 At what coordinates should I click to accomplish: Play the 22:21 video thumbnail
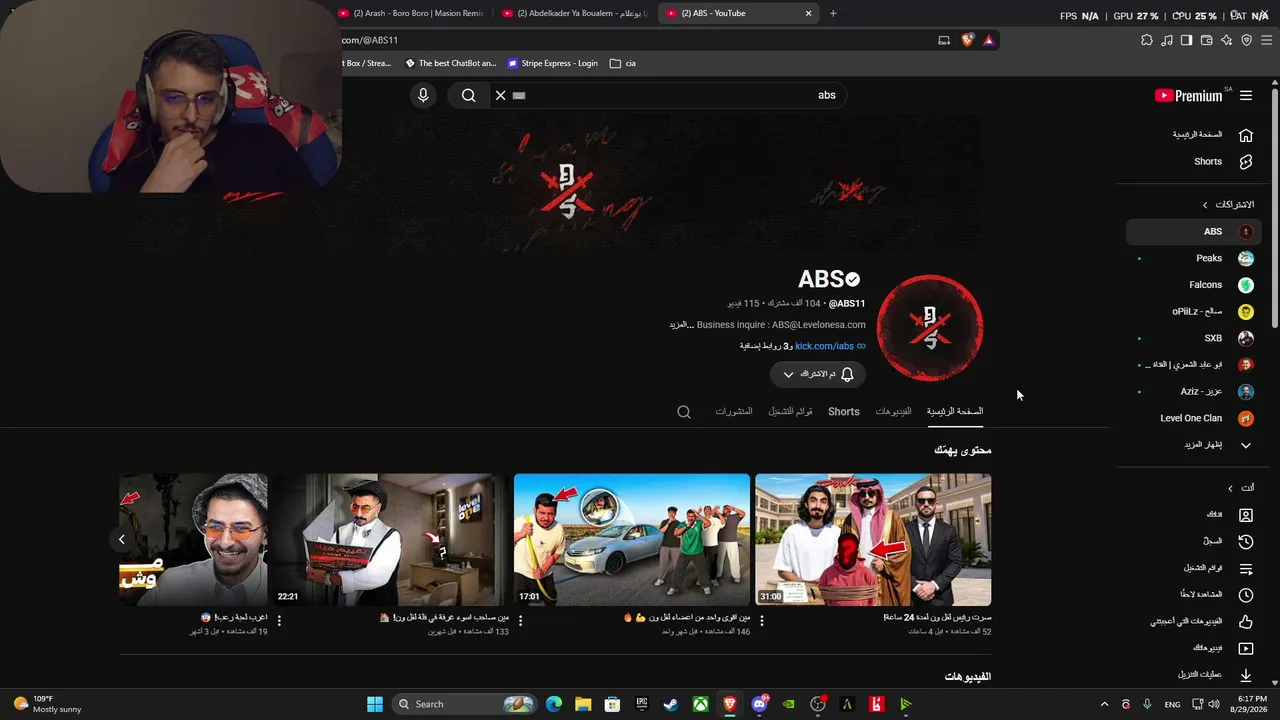[390, 540]
